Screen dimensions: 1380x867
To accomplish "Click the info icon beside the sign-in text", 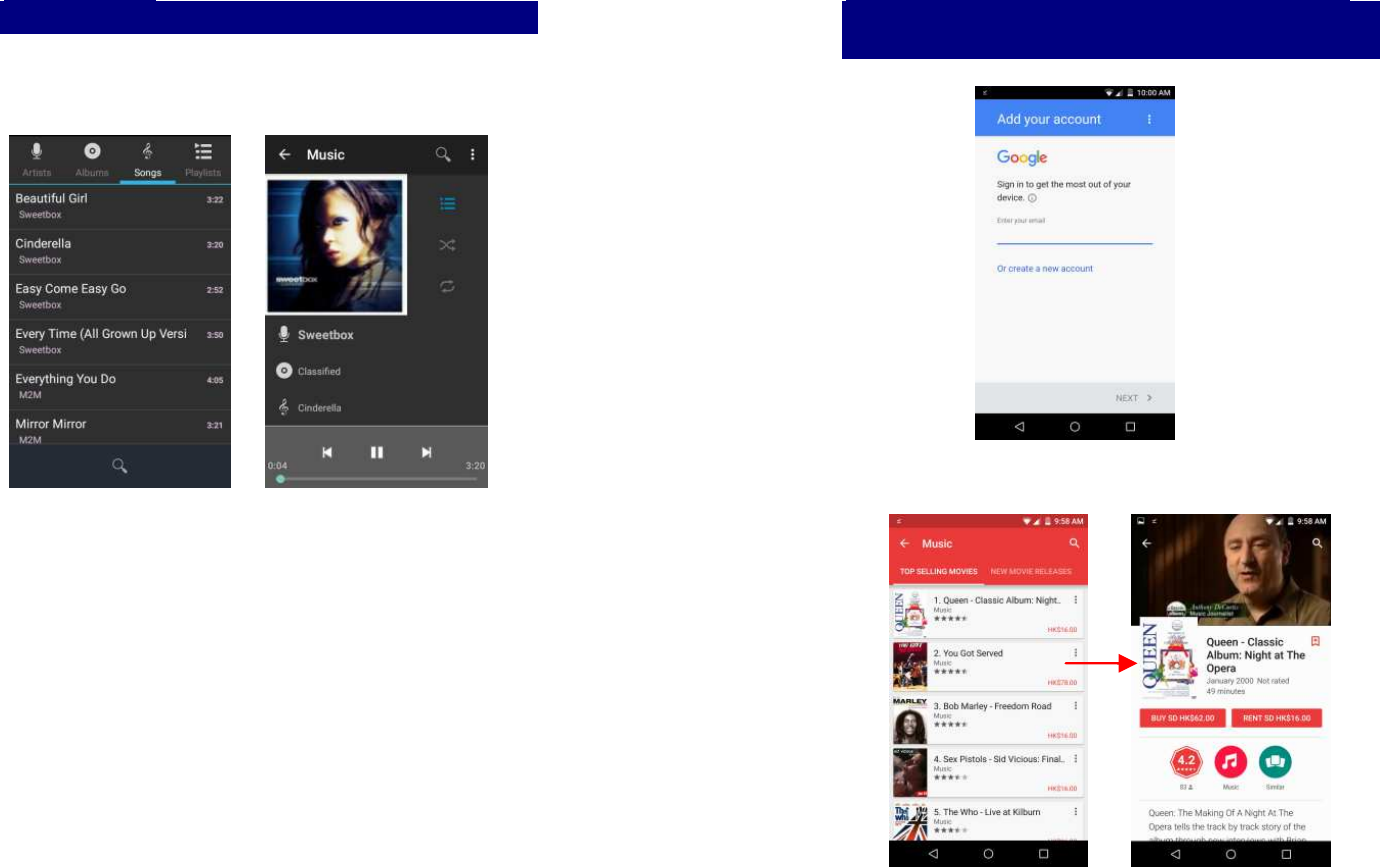I will click(1032, 198).
